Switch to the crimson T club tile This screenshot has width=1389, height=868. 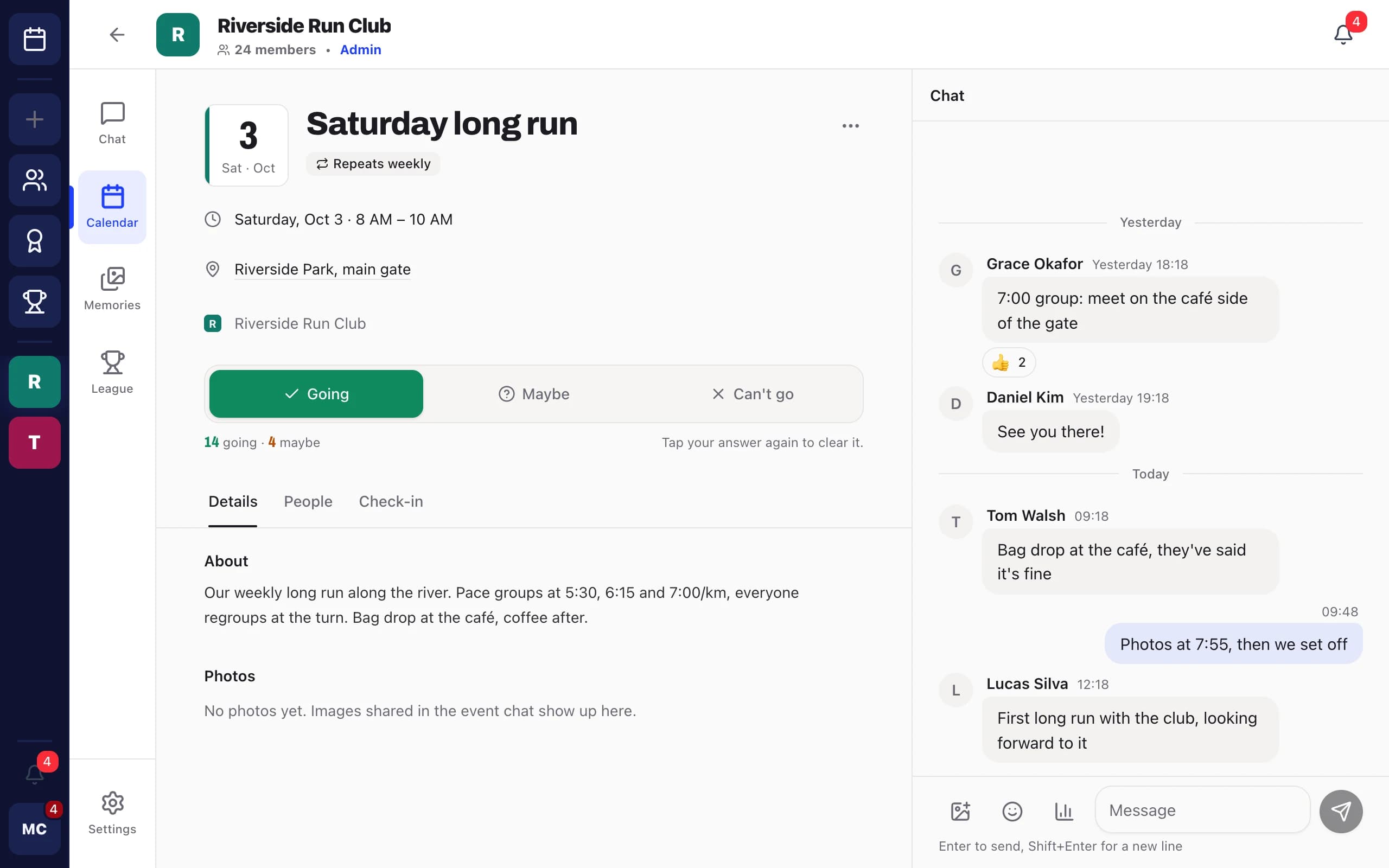34,443
